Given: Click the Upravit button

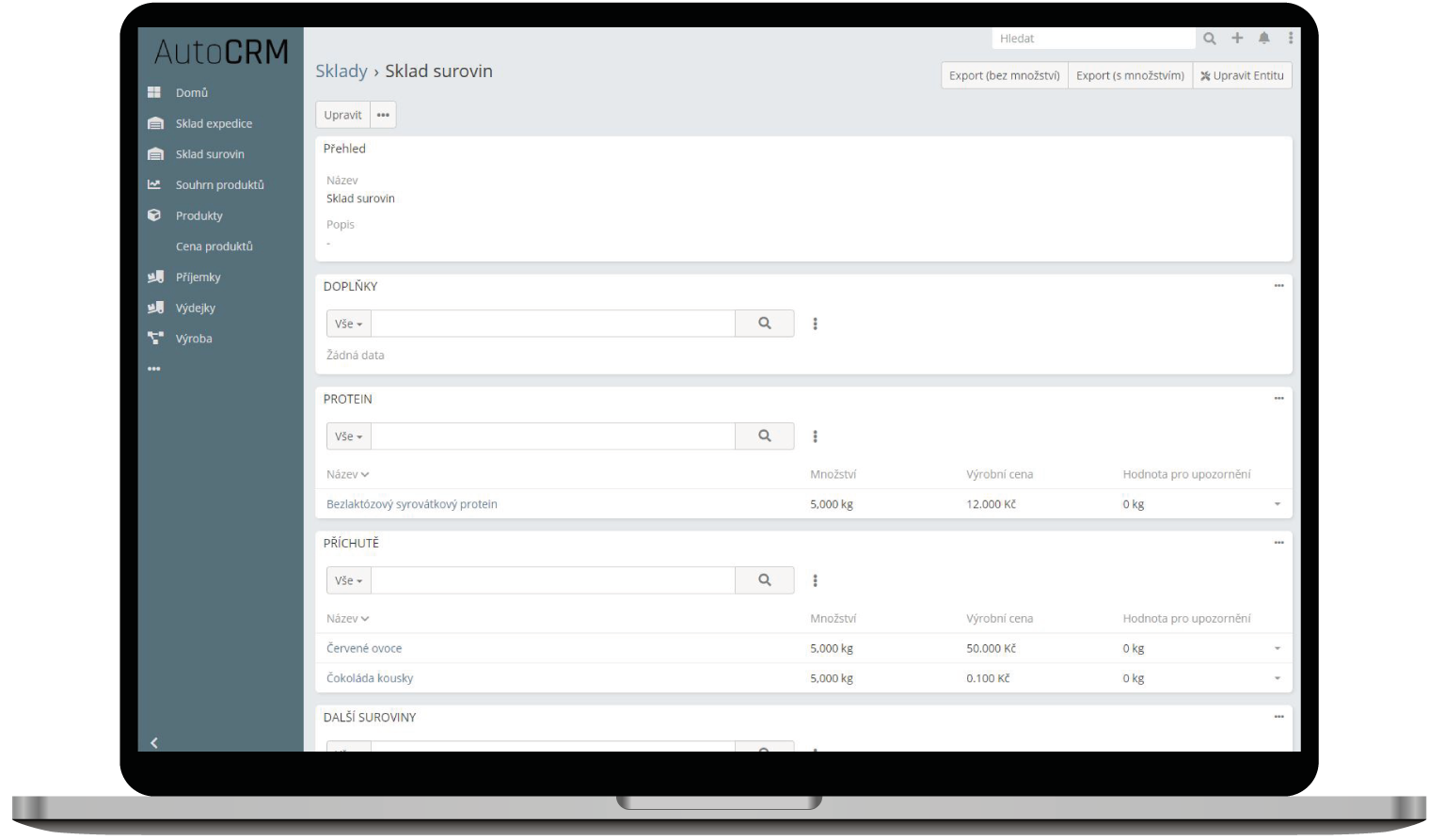Looking at the screenshot, I should click(x=342, y=116).
